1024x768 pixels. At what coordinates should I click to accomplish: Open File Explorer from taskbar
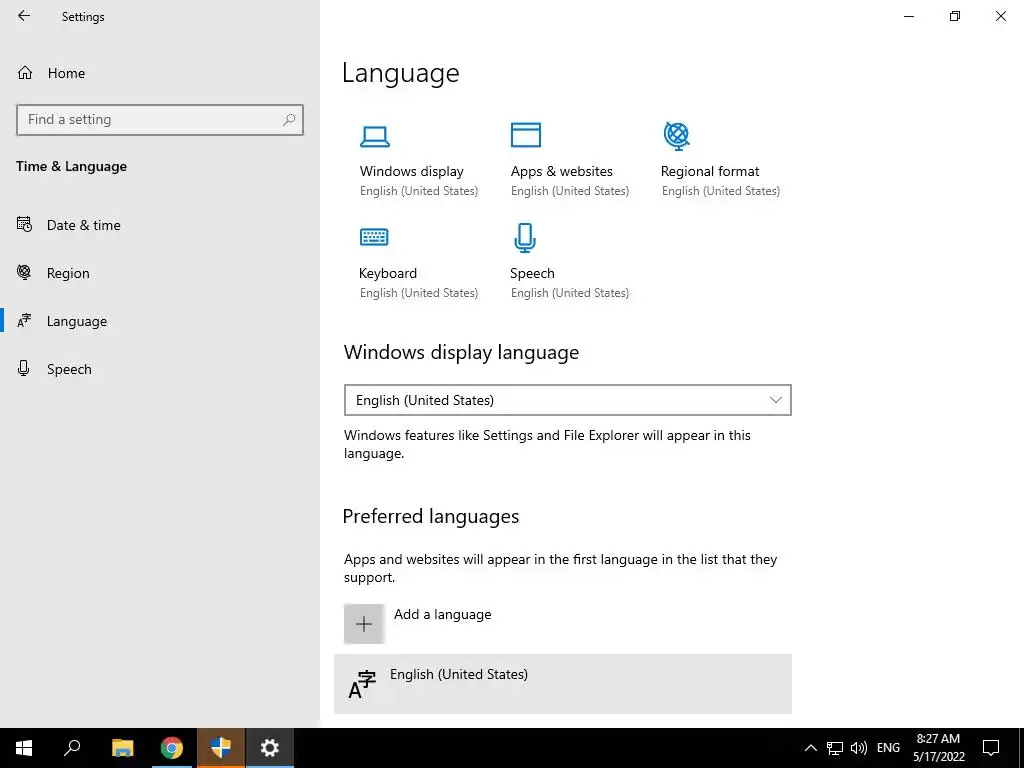122,748
